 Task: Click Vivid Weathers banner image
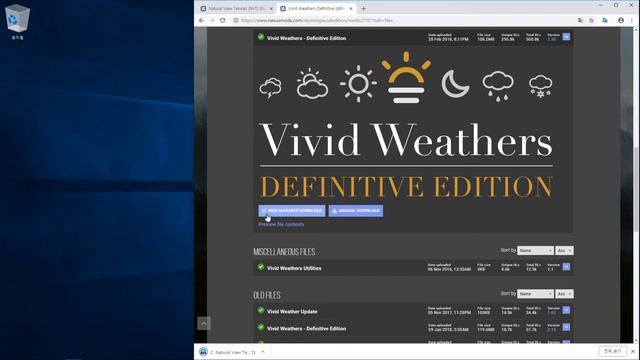pyautogui.click(x=406, y=124)
